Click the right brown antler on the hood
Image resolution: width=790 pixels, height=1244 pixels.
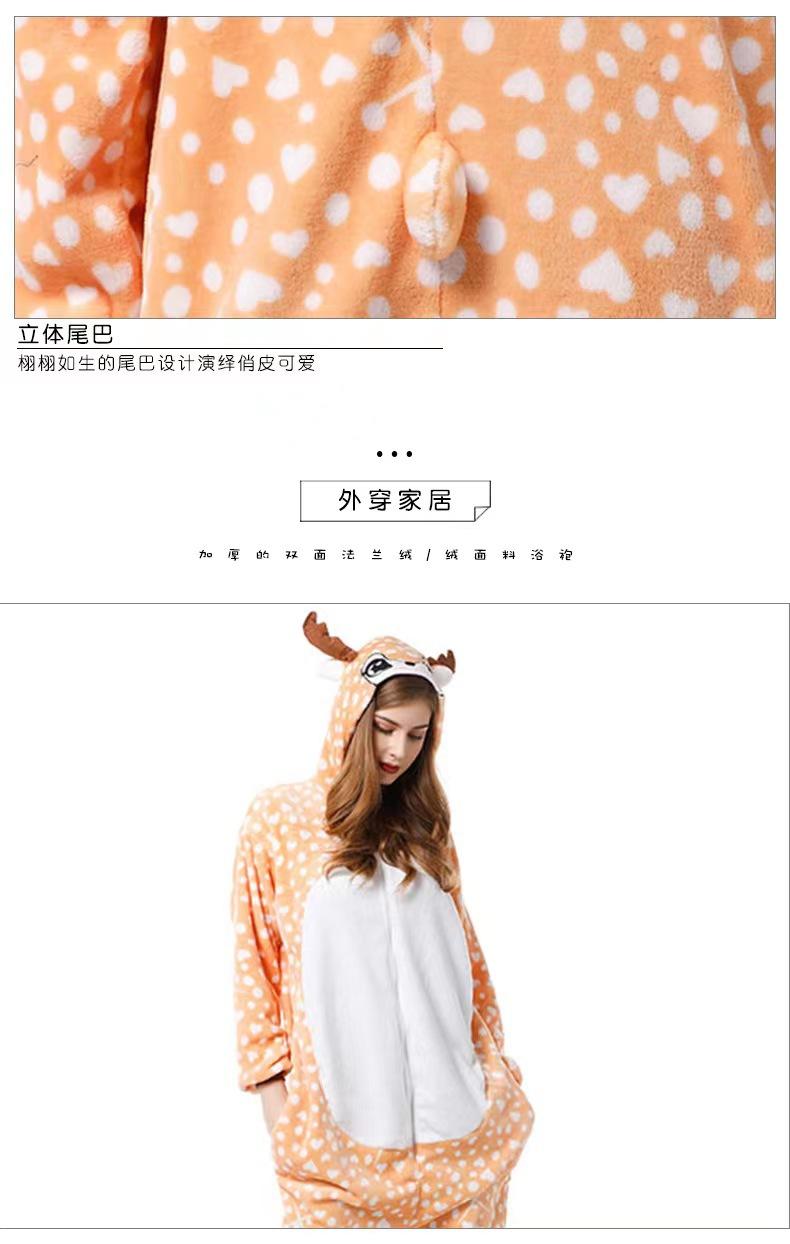[x=443, y=661]
